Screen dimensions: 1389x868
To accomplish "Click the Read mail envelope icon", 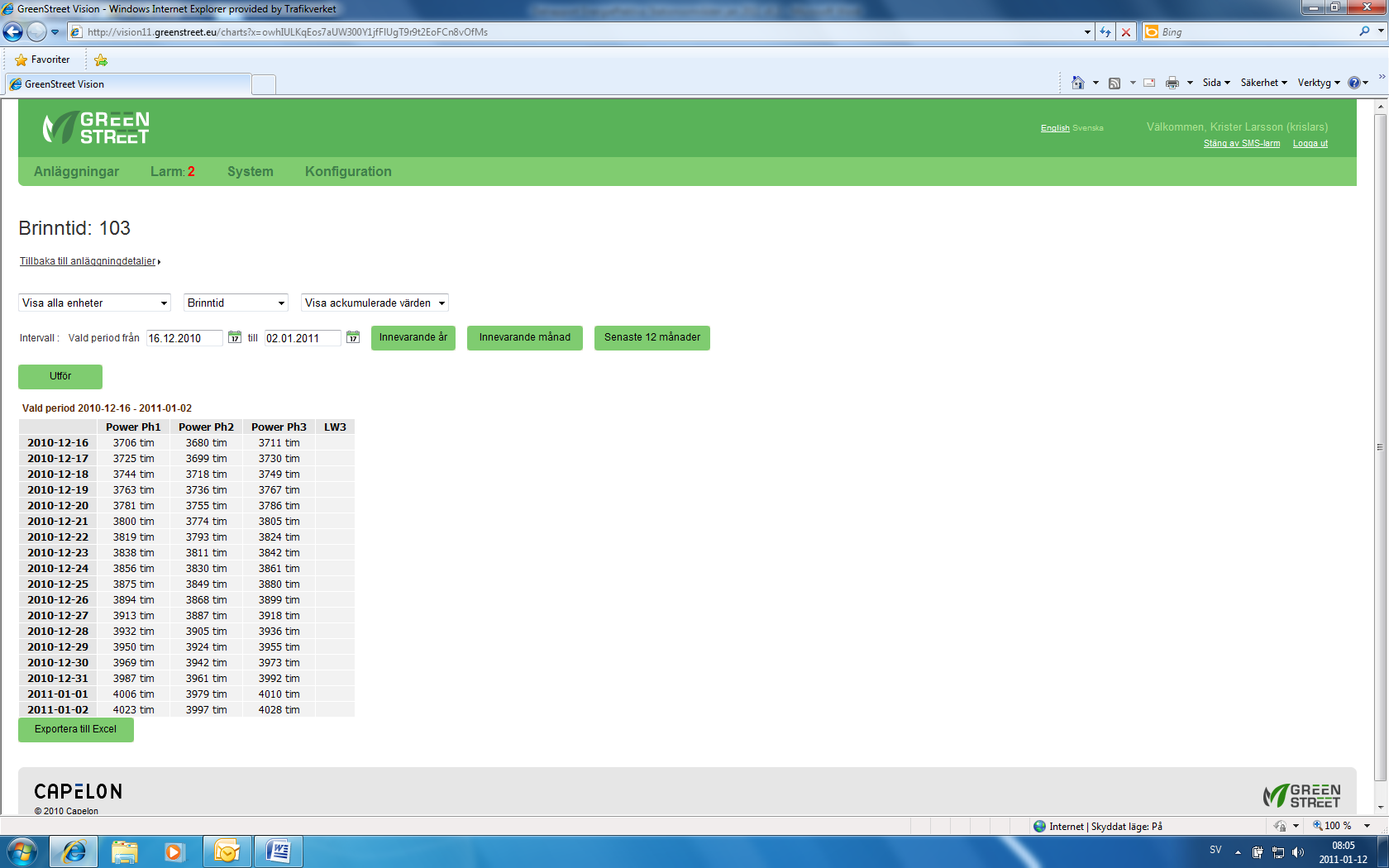I will tap(1149, 83).
